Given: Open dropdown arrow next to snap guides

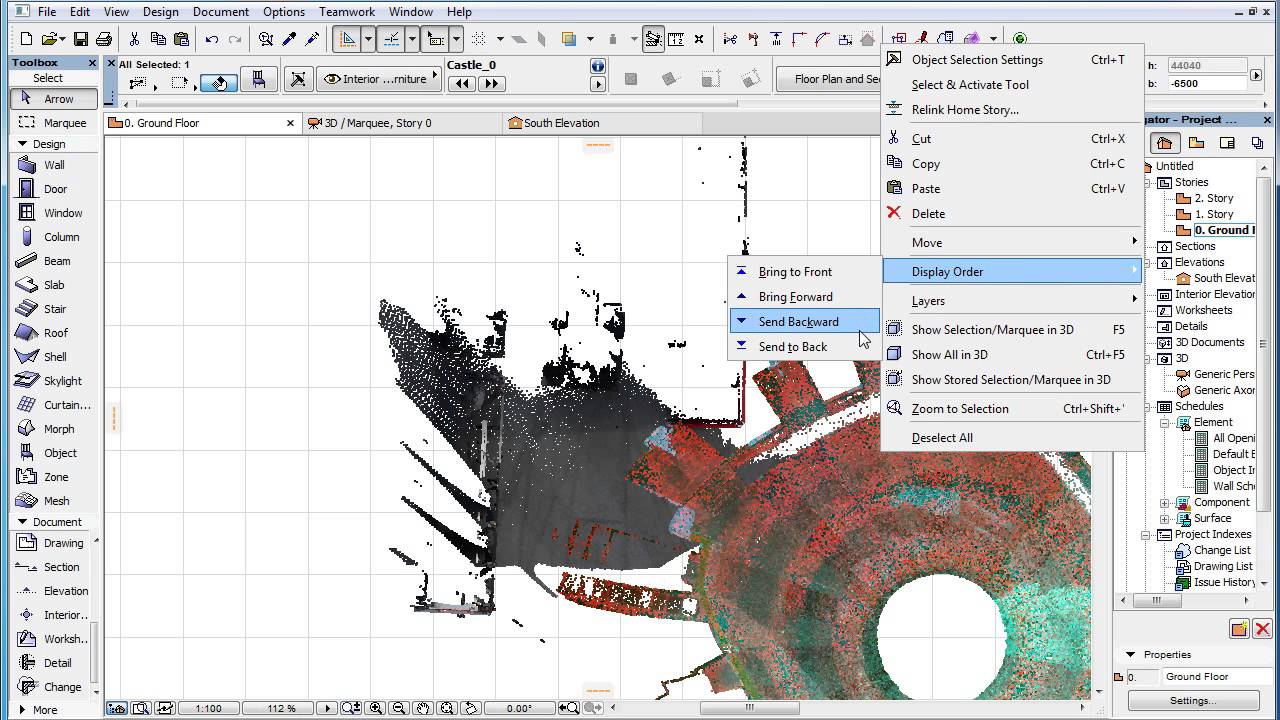Looking at the screenshot, I should [411, 39].
